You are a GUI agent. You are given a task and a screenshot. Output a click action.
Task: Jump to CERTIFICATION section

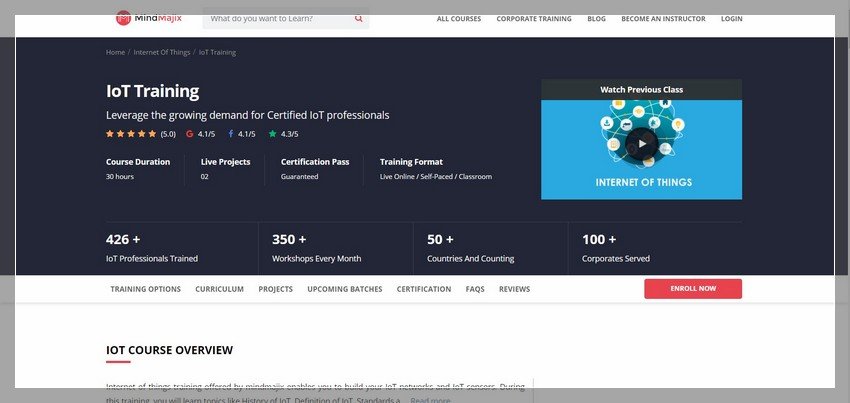(x=424, y=289)
